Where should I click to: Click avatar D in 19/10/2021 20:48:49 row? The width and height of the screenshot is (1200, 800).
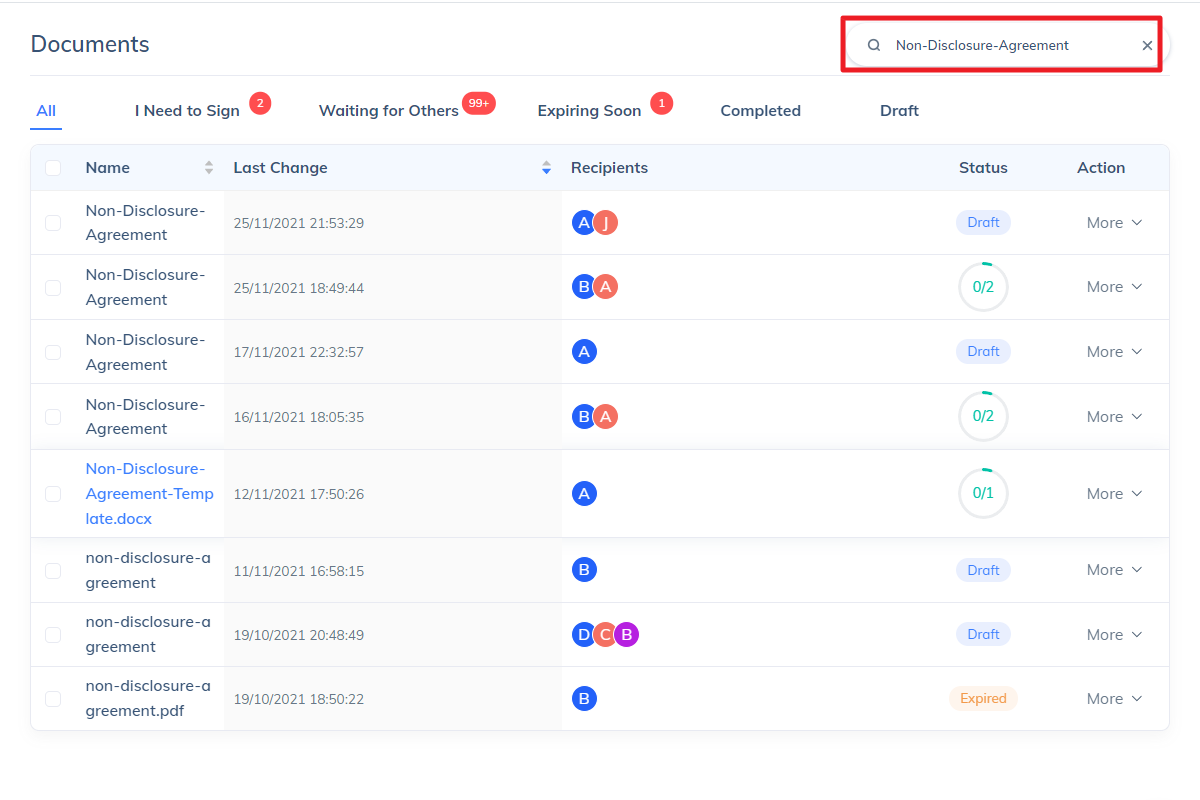585,634
